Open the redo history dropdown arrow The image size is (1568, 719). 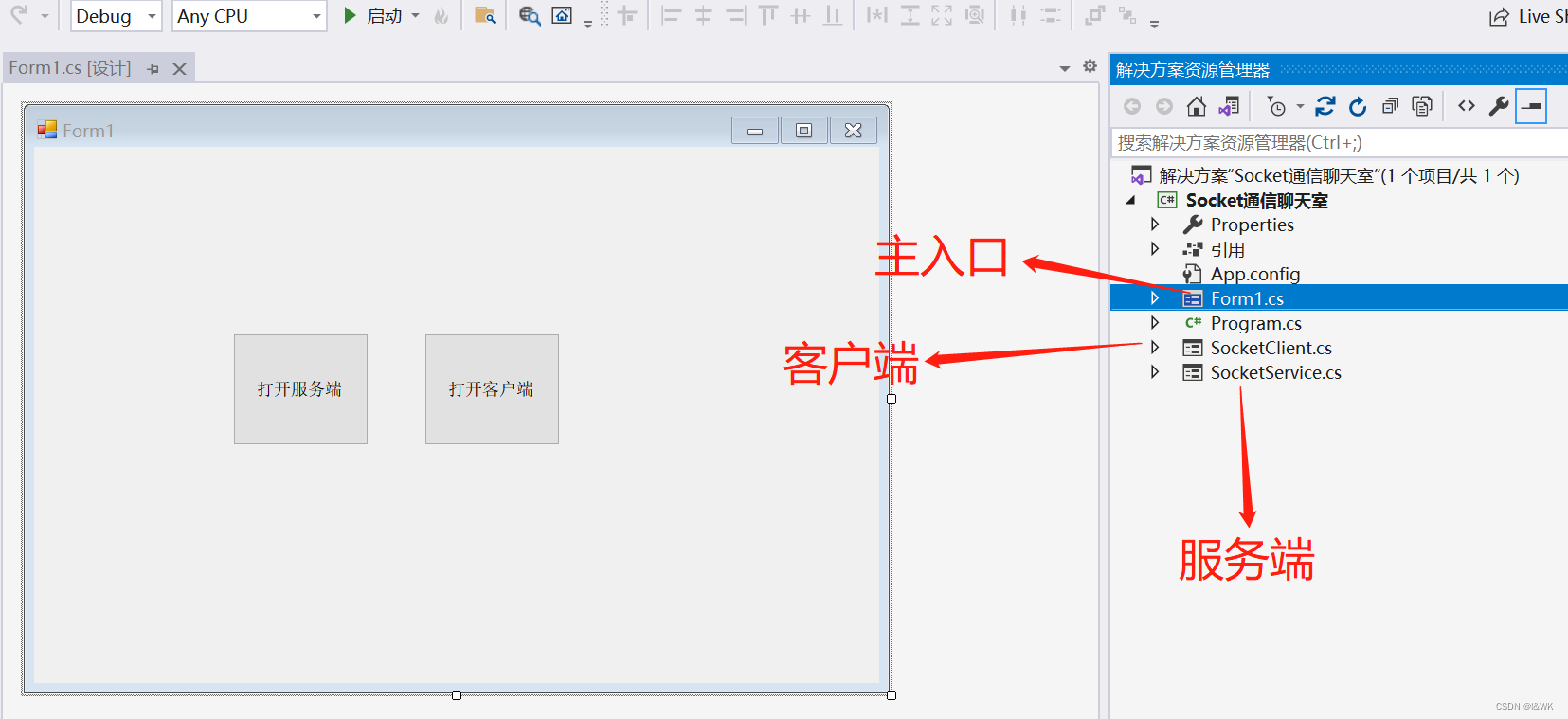point(45,16)
